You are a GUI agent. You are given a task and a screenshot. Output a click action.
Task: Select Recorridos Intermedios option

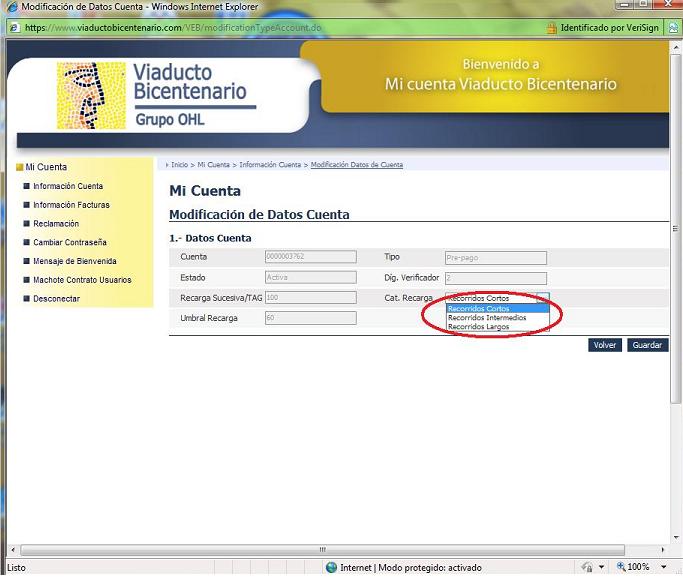[497, 317]
